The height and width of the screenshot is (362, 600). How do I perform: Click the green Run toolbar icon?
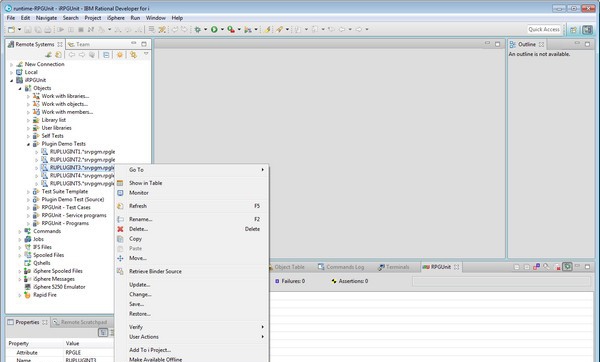pyautogui.click(x=214, y=29)
